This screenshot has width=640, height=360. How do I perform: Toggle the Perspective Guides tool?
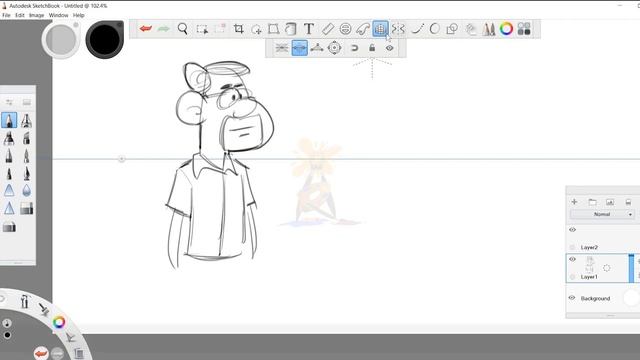380,29
